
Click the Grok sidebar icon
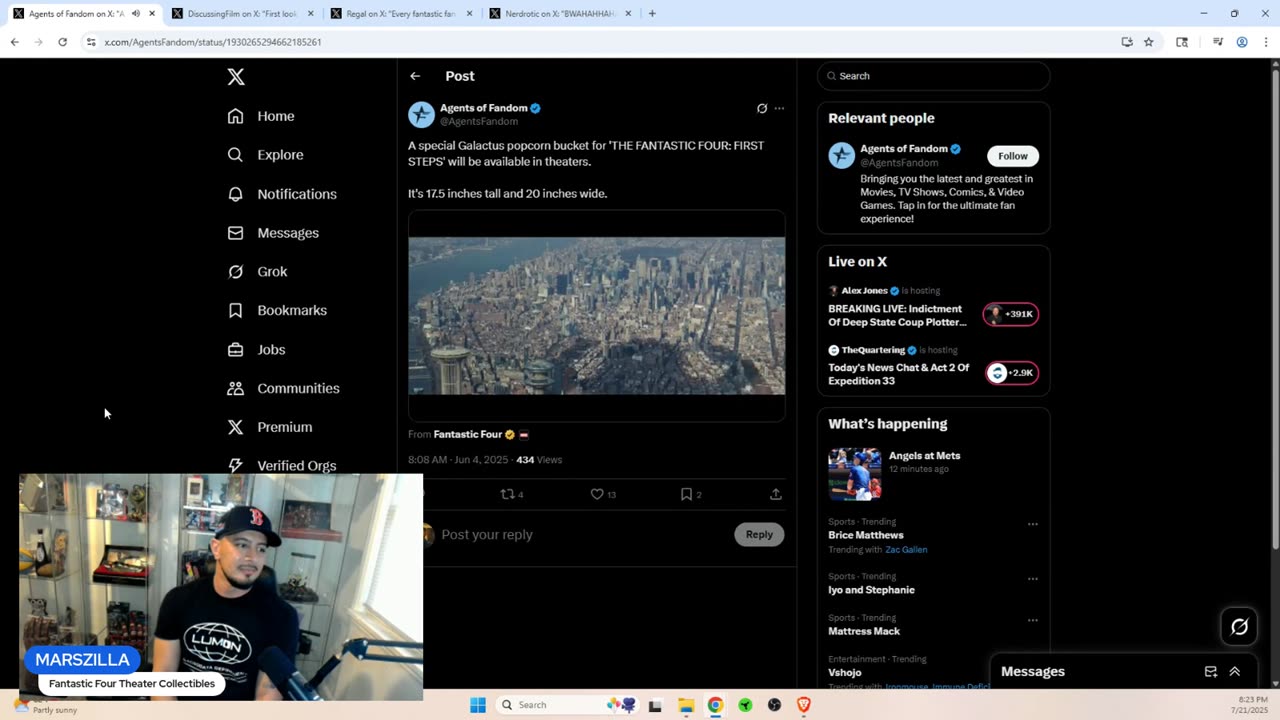(235, 272)
